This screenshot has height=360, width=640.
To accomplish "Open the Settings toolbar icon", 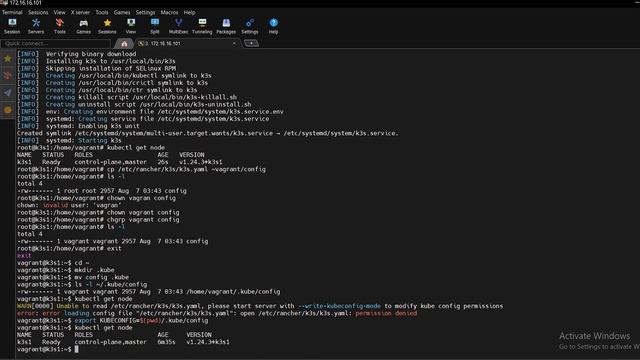I will coord(249,26).
